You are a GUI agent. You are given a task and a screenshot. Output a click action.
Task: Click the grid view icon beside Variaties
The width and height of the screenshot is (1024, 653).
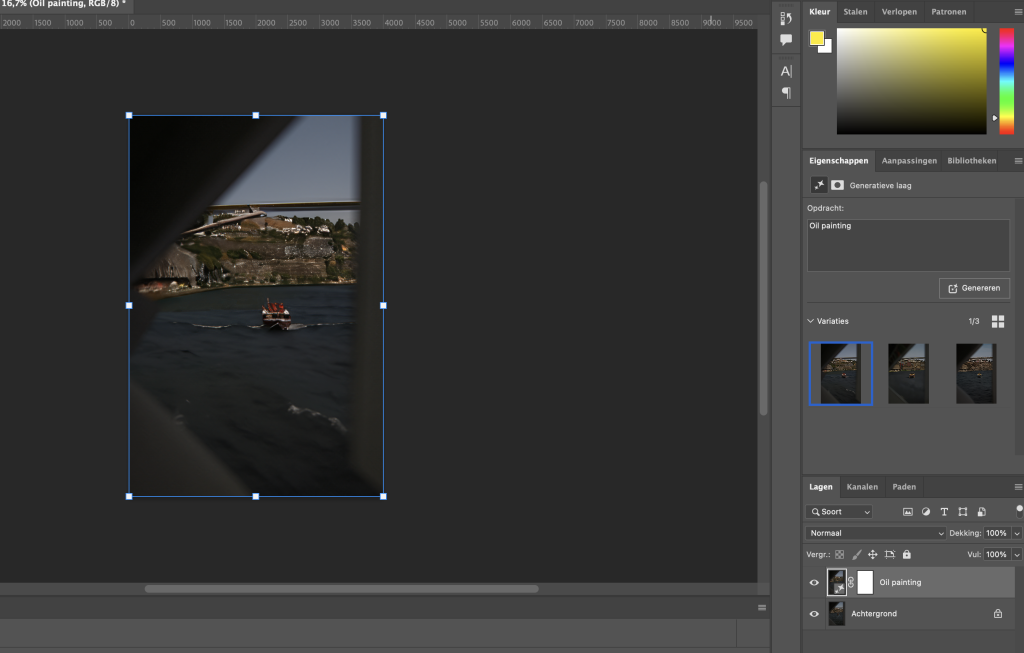point(997,321)
